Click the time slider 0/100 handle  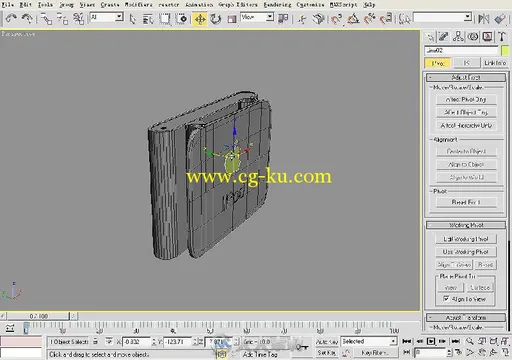tap(38, 316)
